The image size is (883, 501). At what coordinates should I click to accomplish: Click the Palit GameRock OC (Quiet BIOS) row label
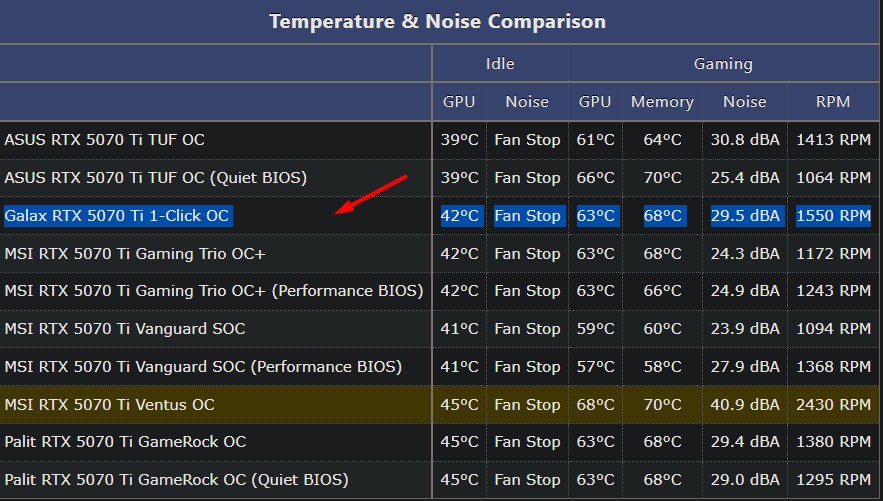pos(177,480)
